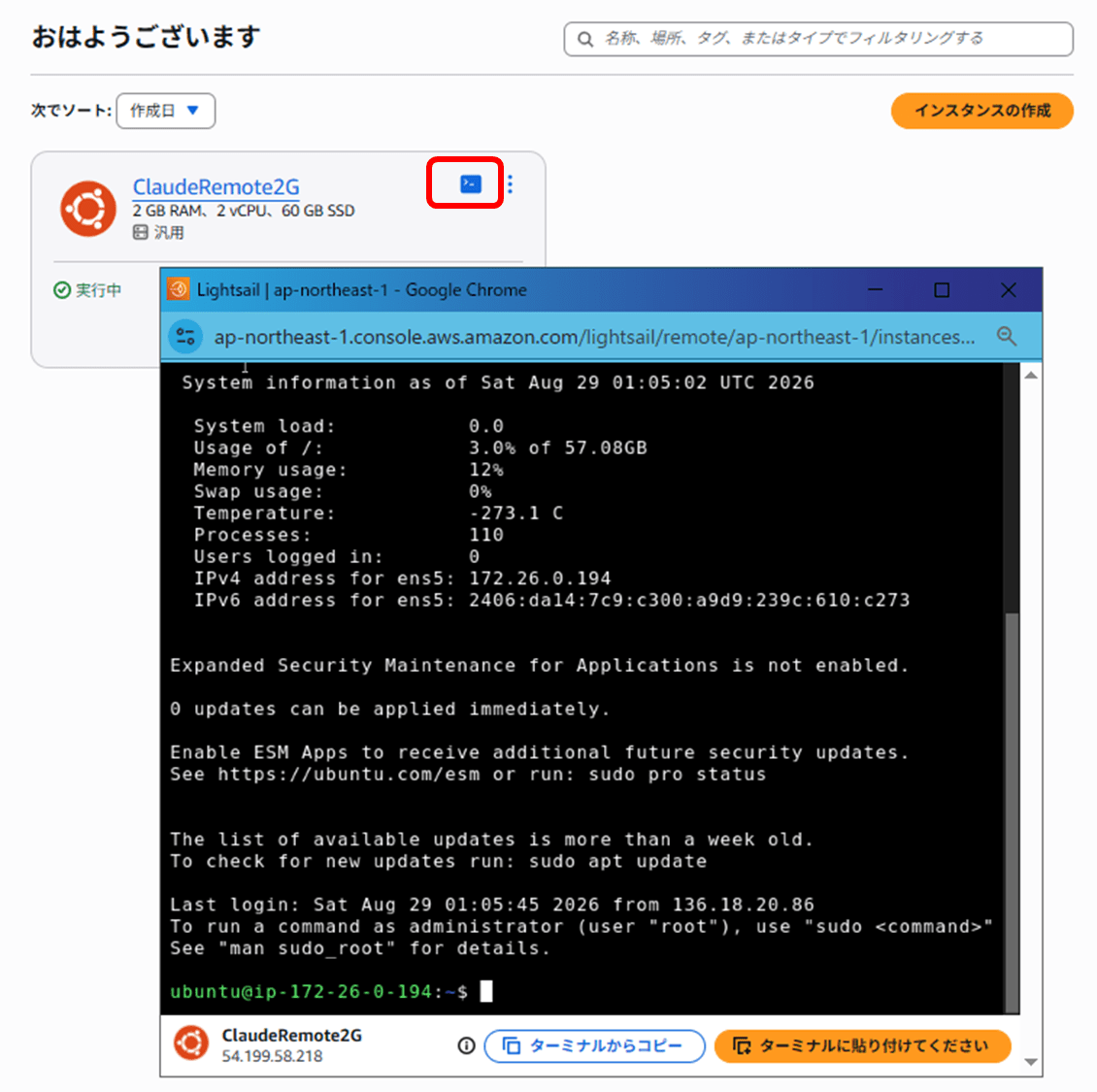Click the zoom magnifier icon in address bar
The width and height of the screenshot is (1097, 1092).
point(1007,337)
